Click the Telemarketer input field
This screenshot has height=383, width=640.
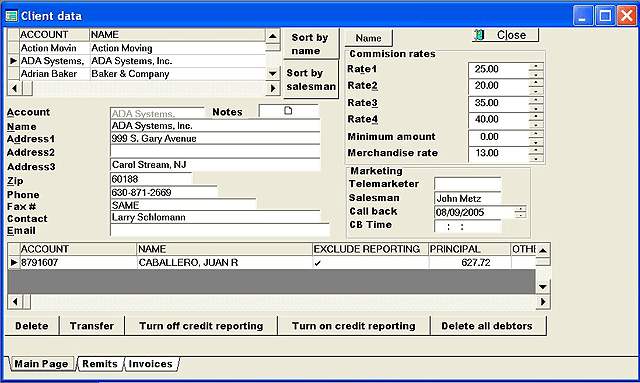(468, 184)
